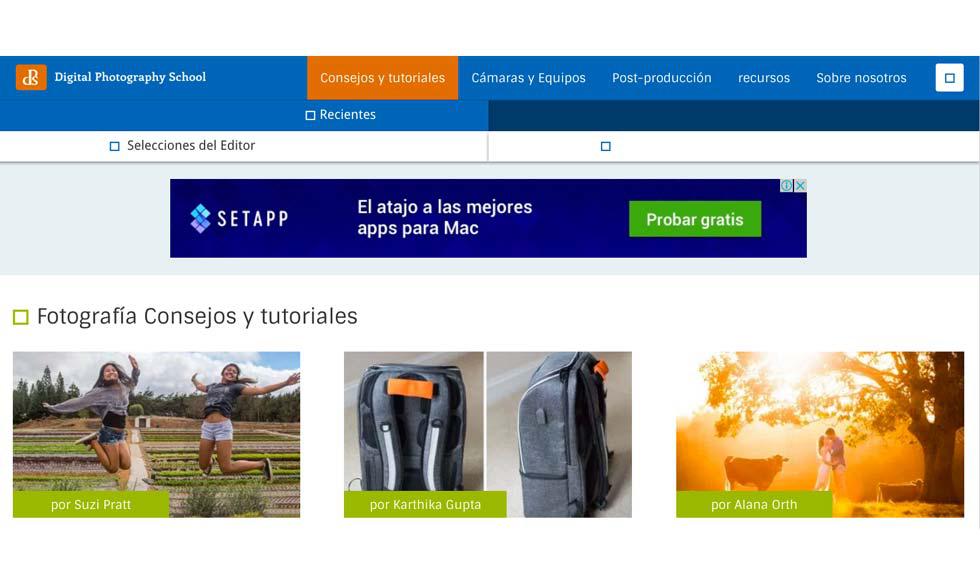980x583 pixels.
Task: Click green square icon beside Fotografía heading
Action: pyautogui.click(x=21, y=317)
